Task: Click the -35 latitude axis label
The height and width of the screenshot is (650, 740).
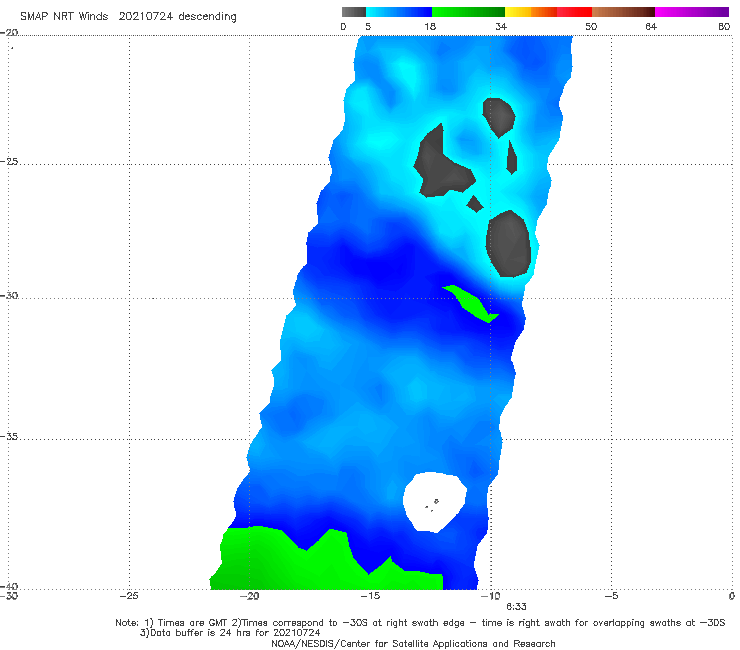Action: (9, 436)
